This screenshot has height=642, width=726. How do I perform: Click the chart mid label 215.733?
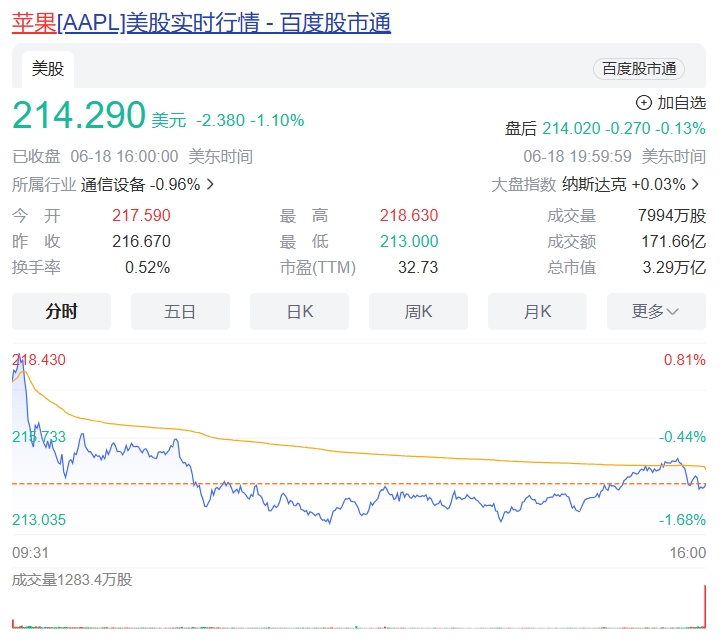pos(39,436)
